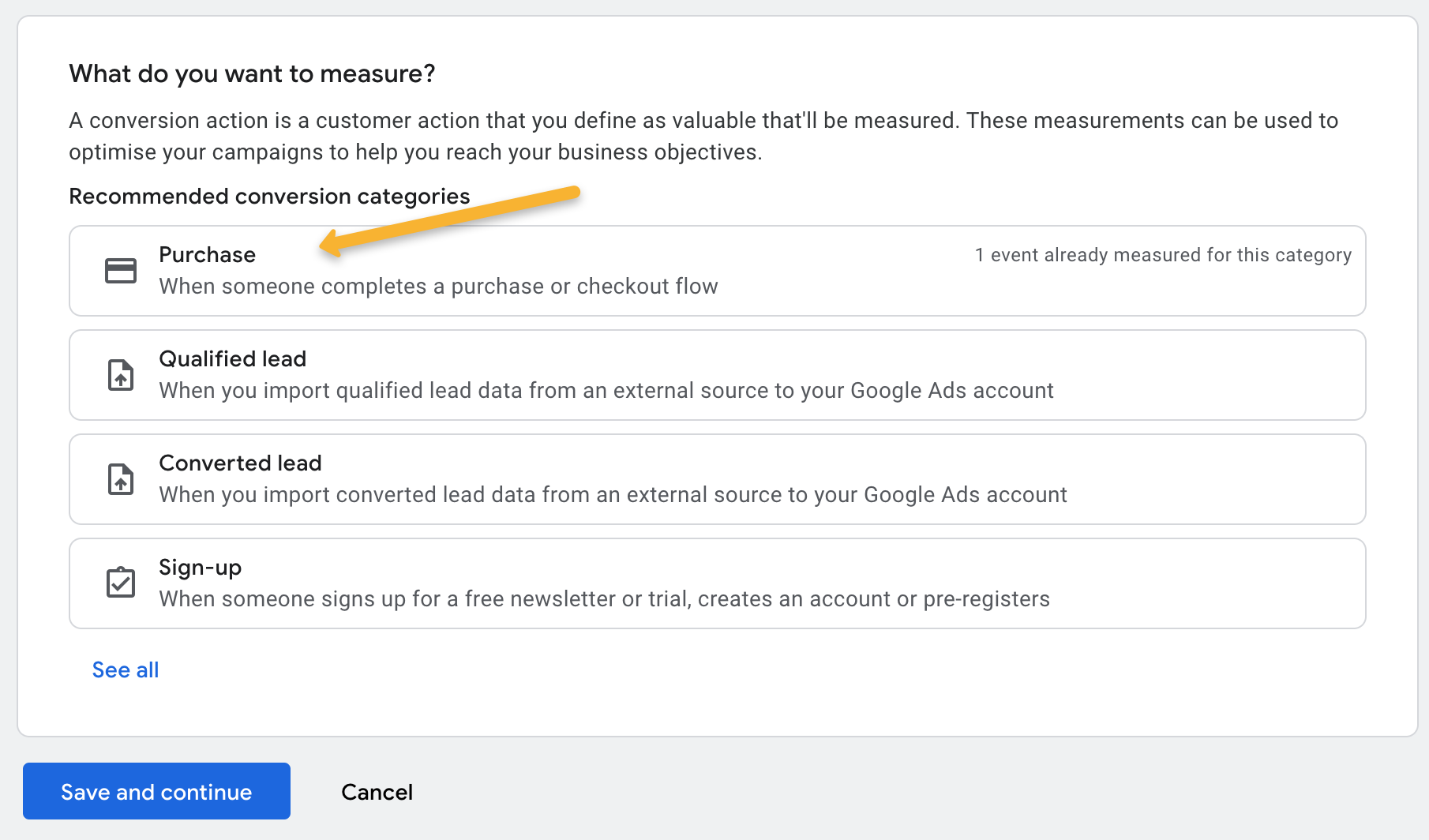Click the Sign-up clipboard checkmark icon
1429x840 pixels.
(121, 583)
